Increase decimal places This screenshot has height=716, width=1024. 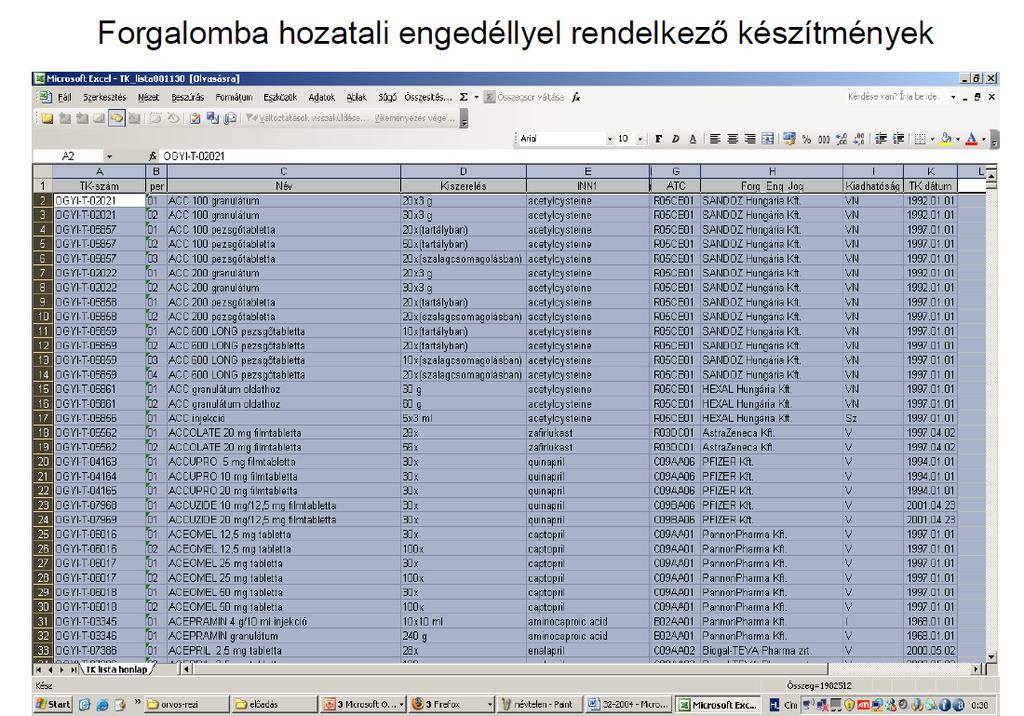click(x=841, y=138)
